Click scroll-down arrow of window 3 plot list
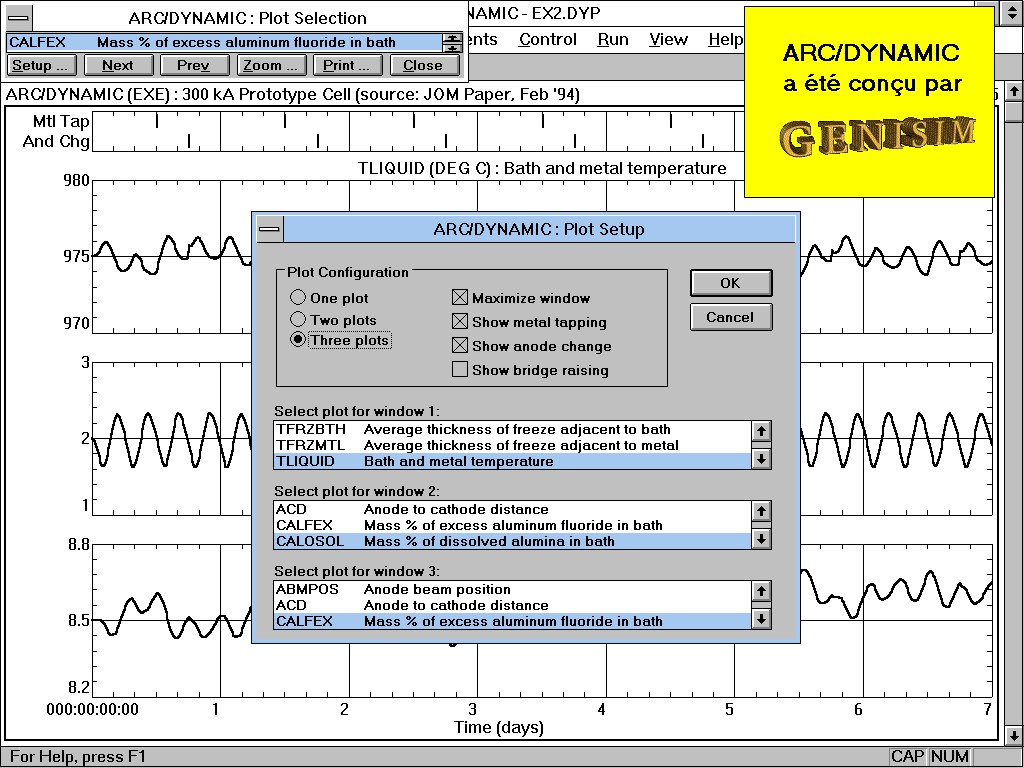 pyautogui.click(x=761, y=619)
